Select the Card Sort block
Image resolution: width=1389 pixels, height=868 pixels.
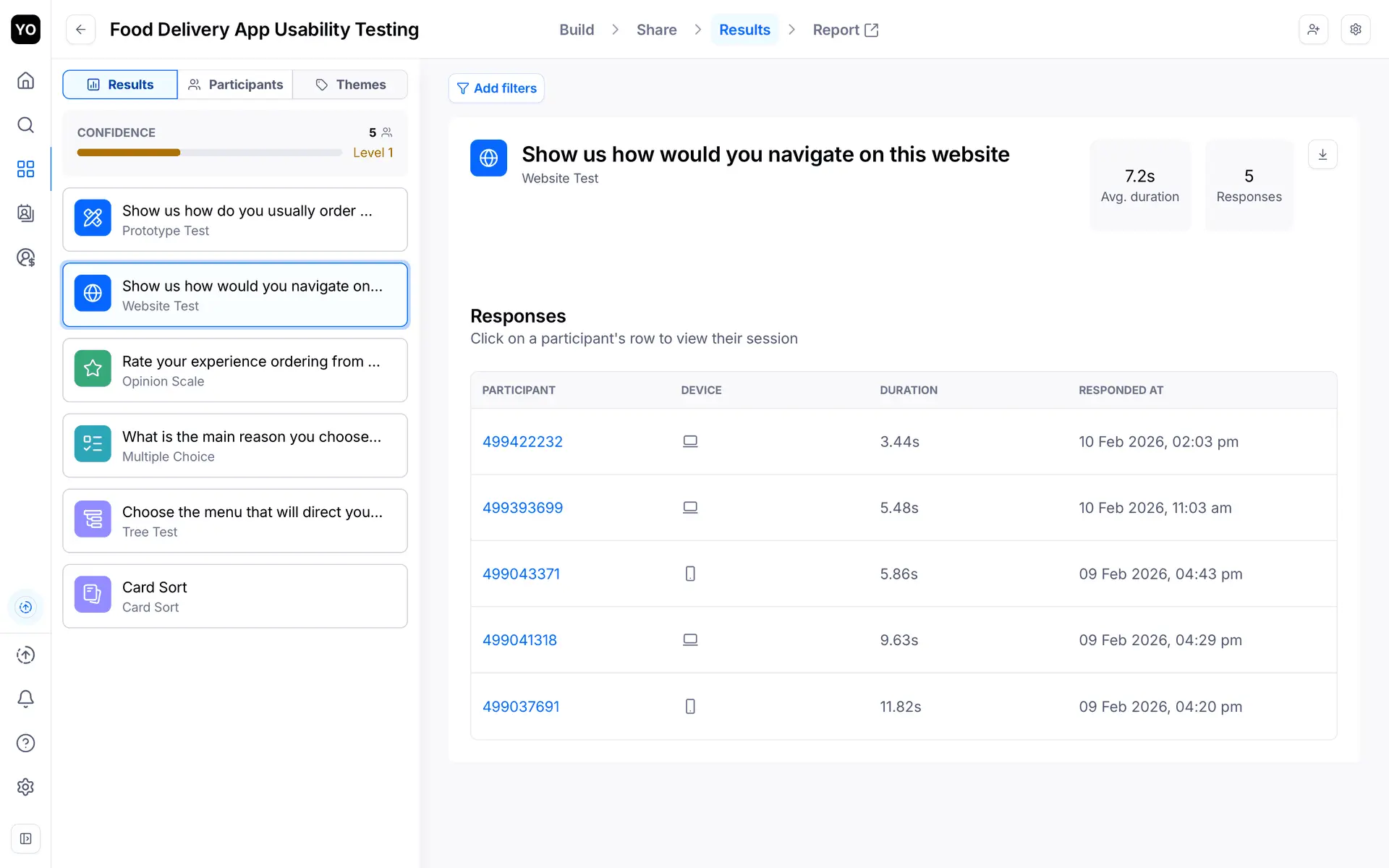[235, 597]
